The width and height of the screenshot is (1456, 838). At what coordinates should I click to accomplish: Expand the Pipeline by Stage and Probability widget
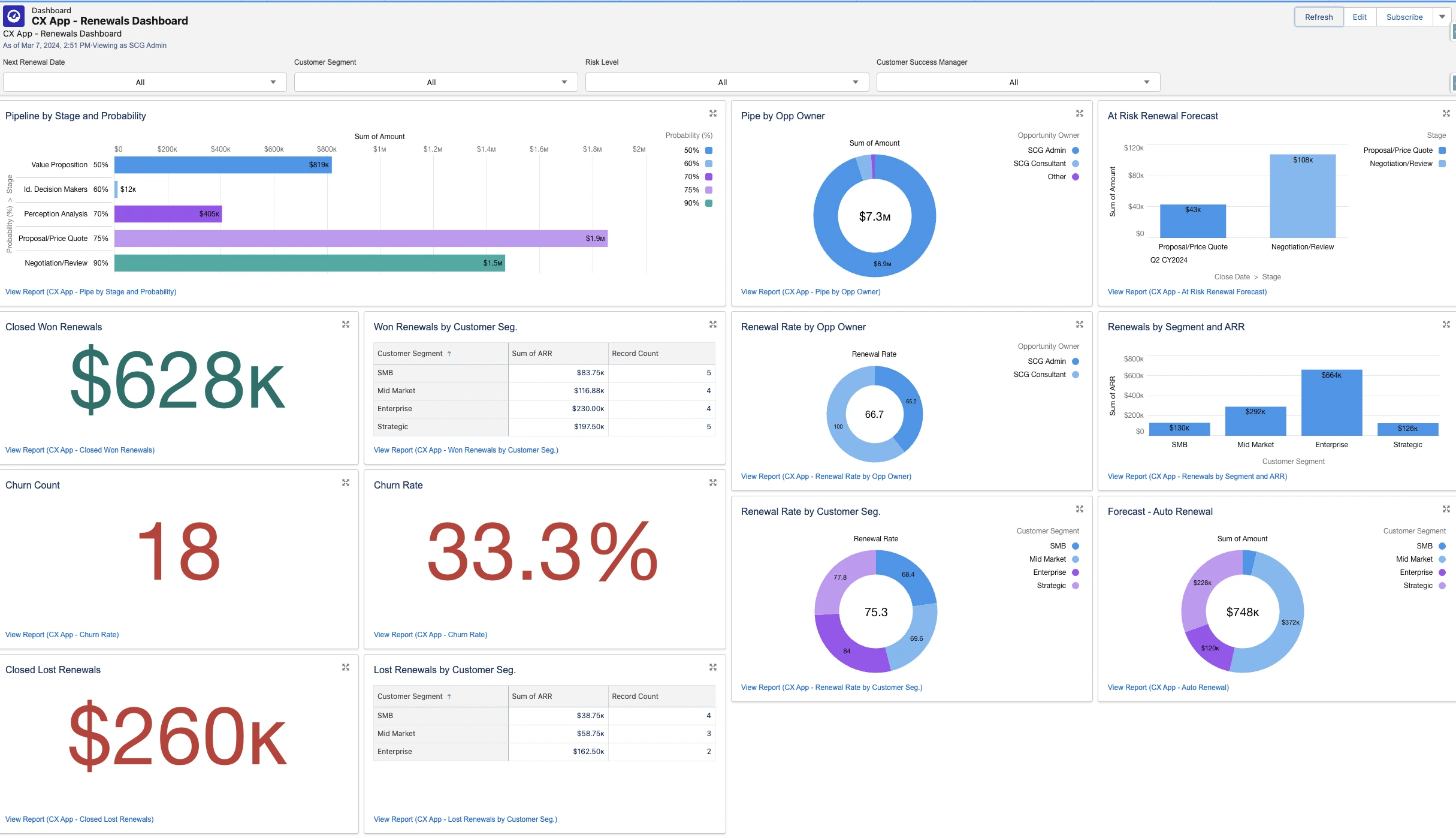click(713, 113)
